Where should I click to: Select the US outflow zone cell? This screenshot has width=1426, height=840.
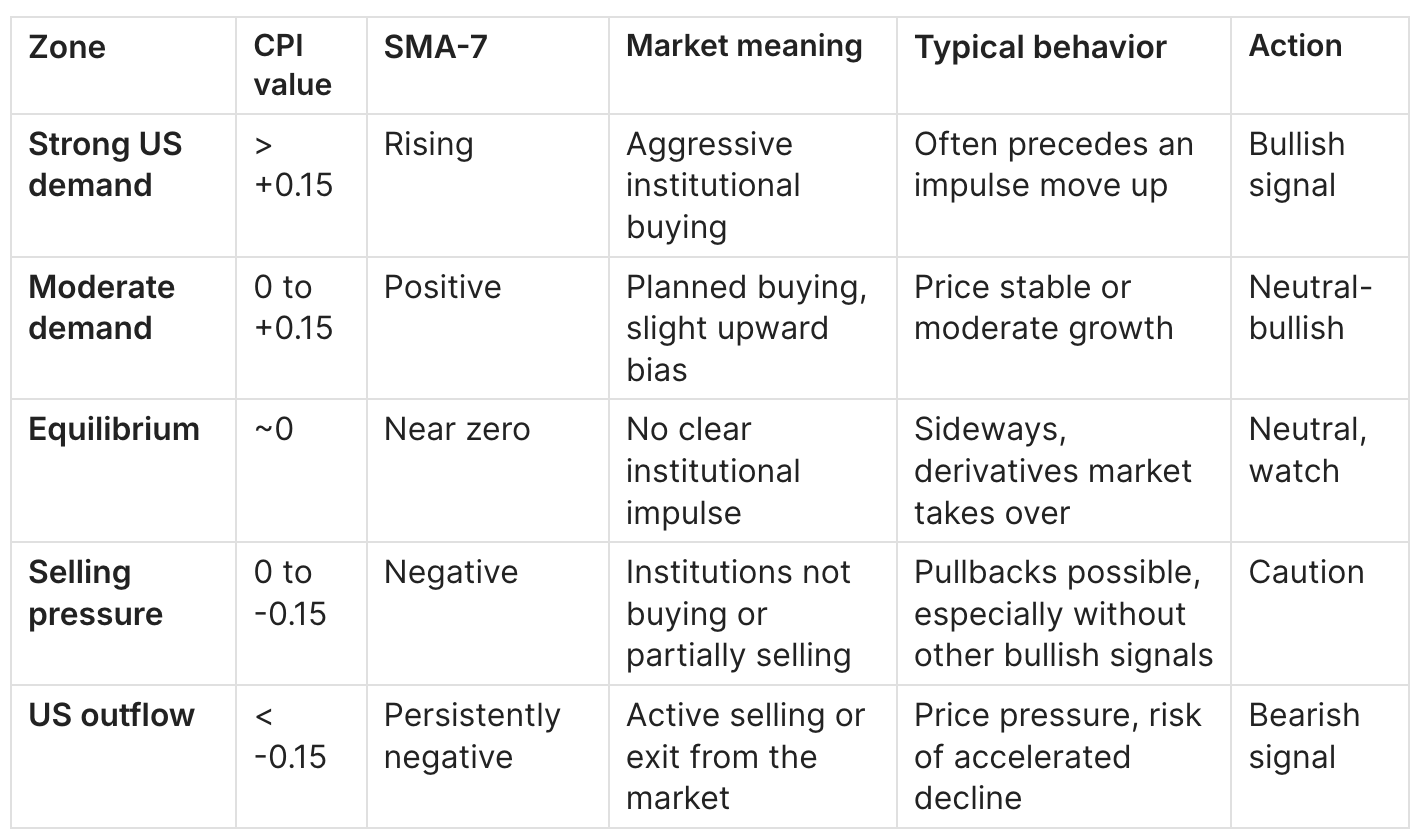[x=111, y=715]
